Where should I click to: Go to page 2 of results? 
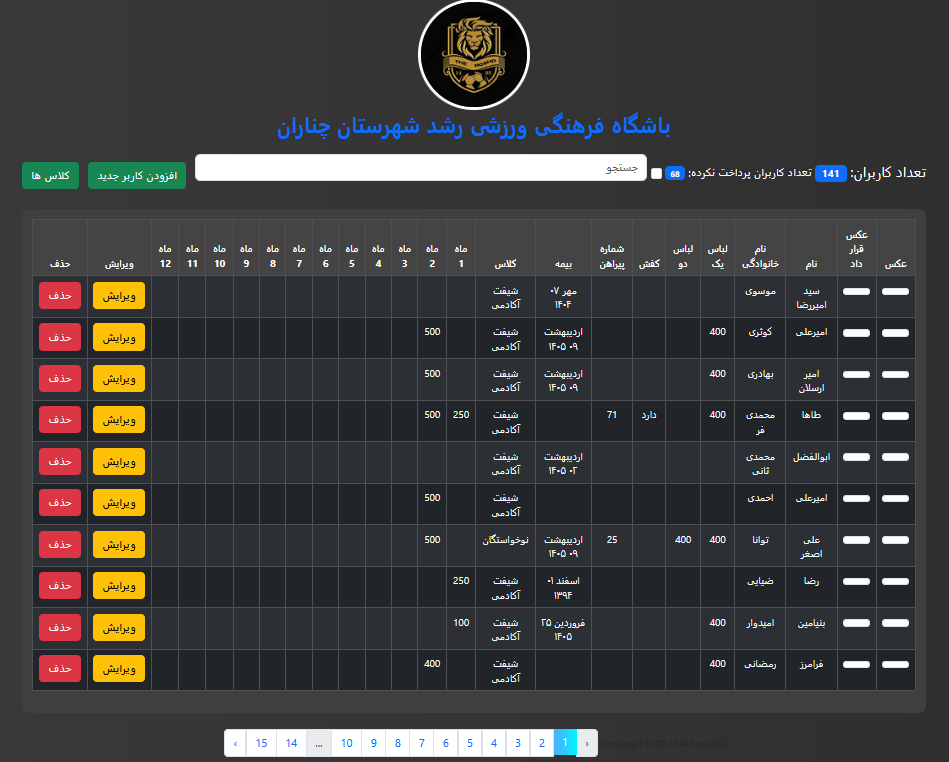tap(541, 743)
